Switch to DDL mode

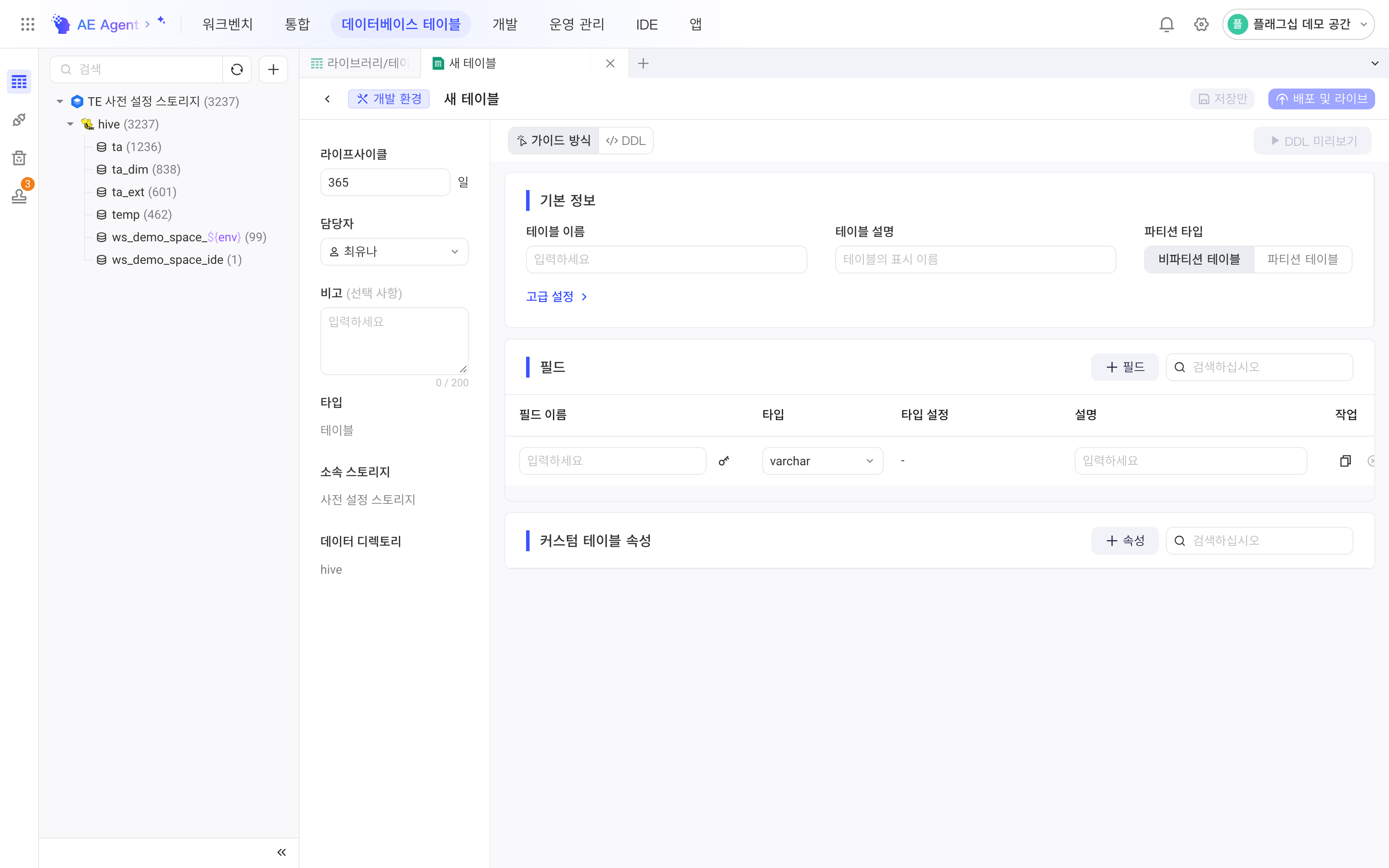[625, 141]
